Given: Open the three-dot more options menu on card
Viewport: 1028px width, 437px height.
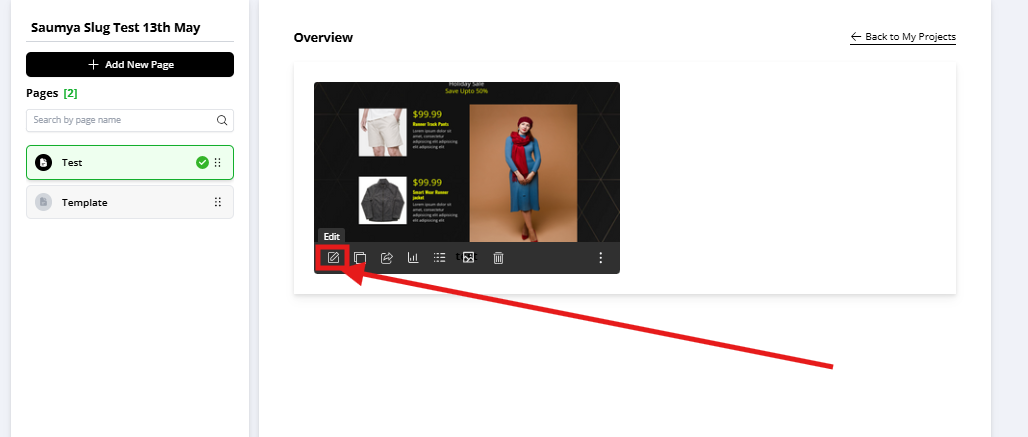Looking at the screenshot, I should [x=601, y=257].
